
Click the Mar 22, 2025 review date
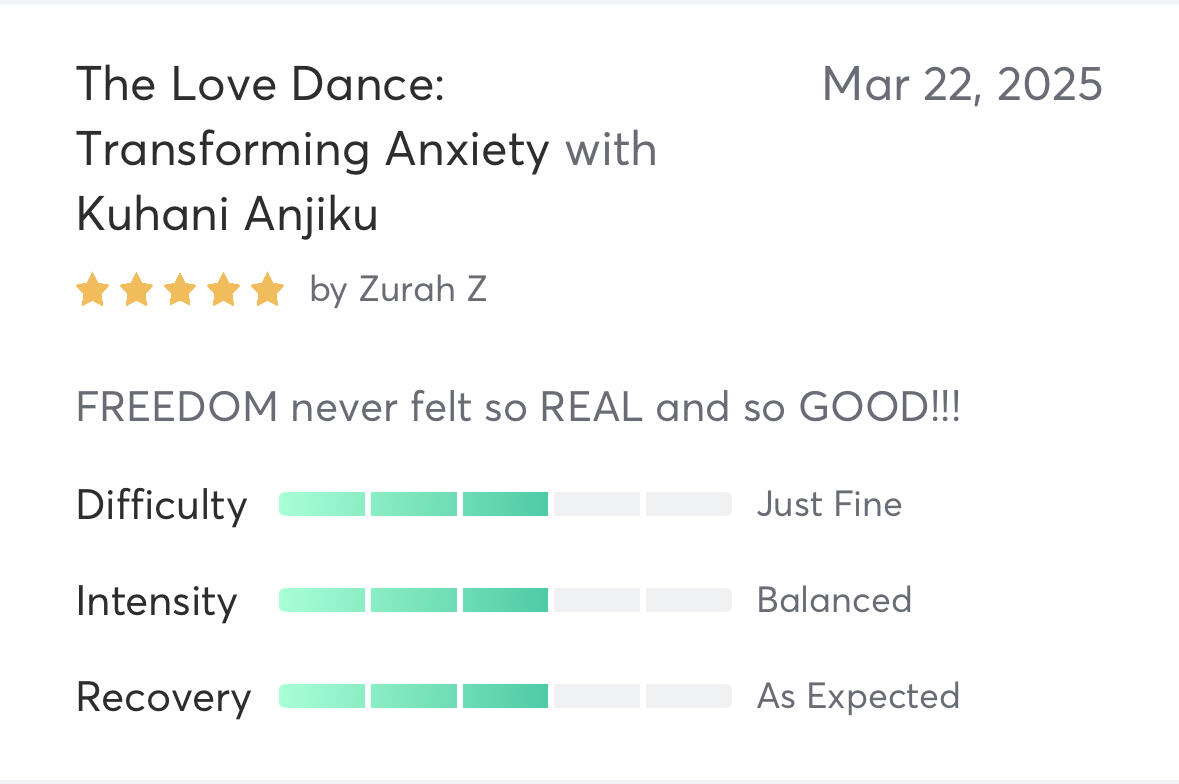point(962,85)
